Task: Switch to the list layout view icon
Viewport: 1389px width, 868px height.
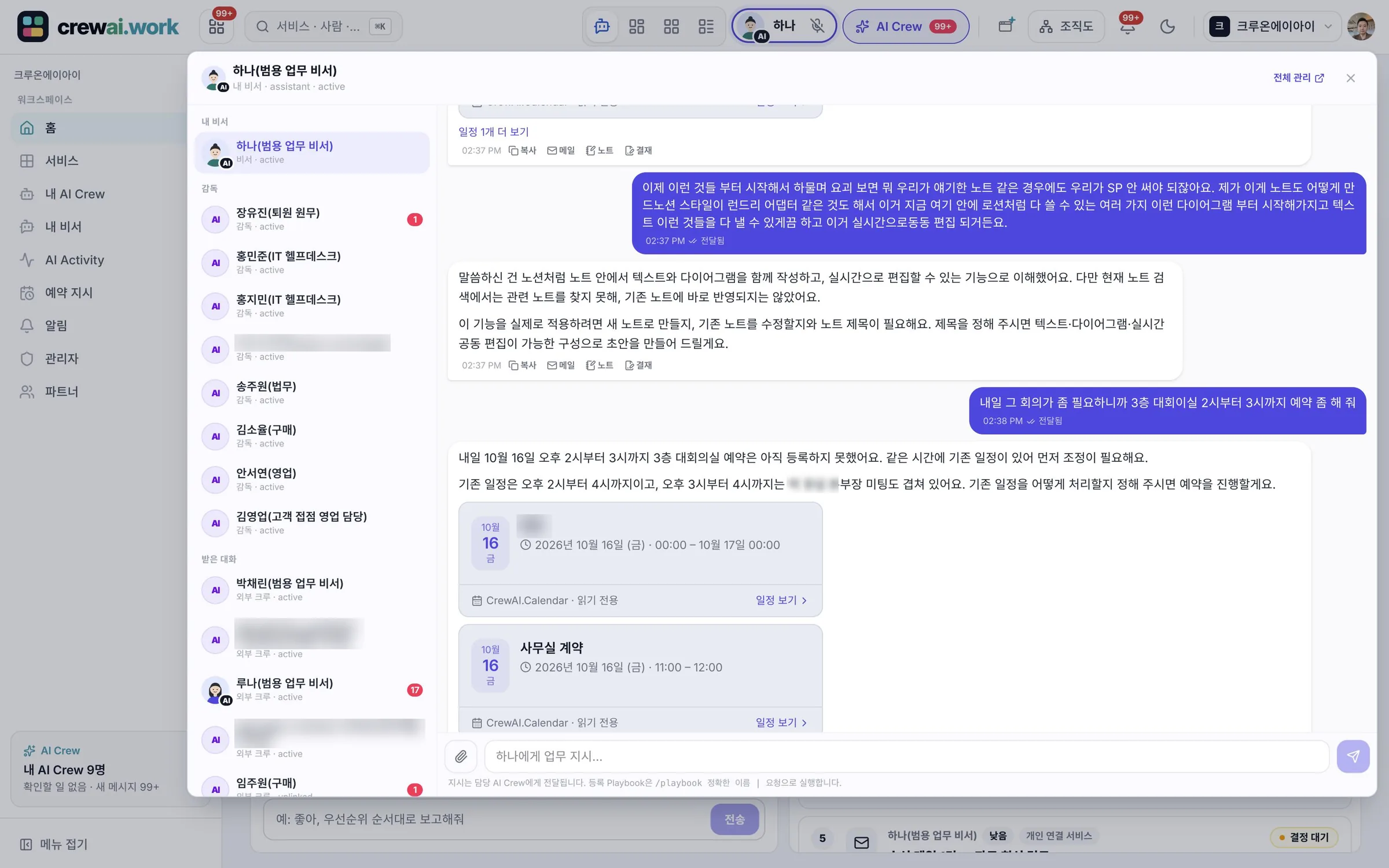Action: (x=706, y=26)
